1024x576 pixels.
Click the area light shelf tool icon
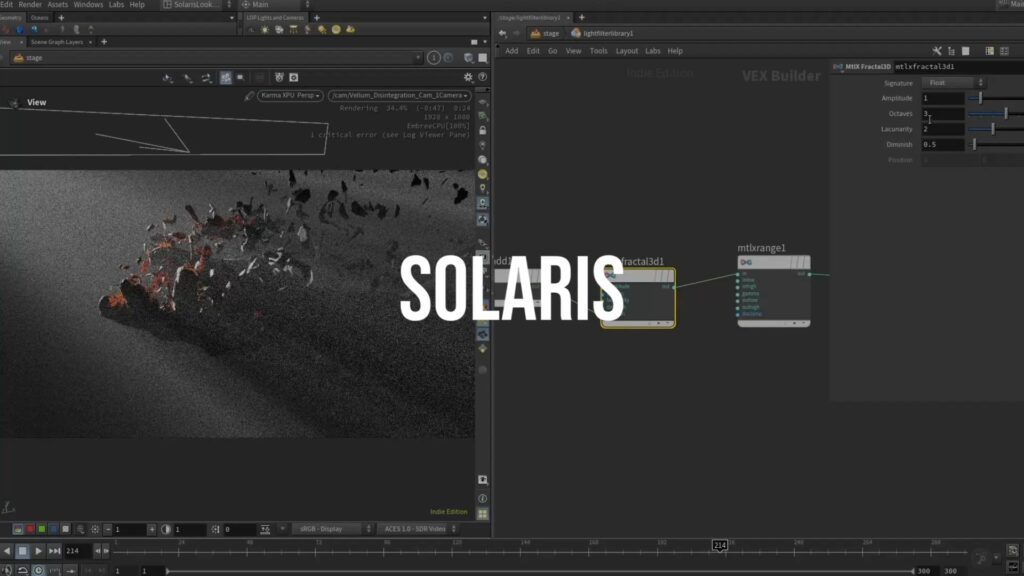point(293,29)
